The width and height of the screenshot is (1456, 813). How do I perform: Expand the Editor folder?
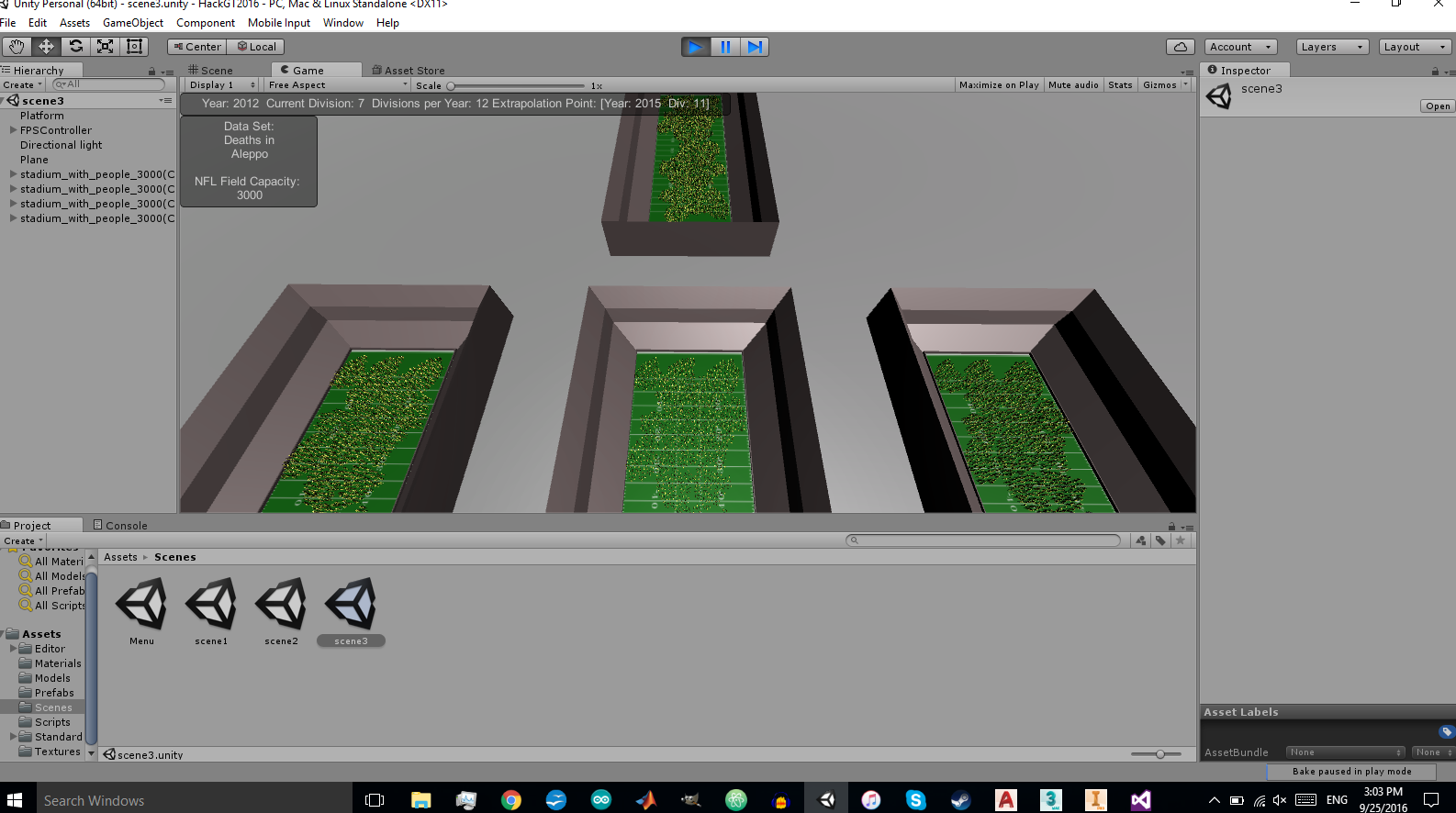[x=14, y=649]
